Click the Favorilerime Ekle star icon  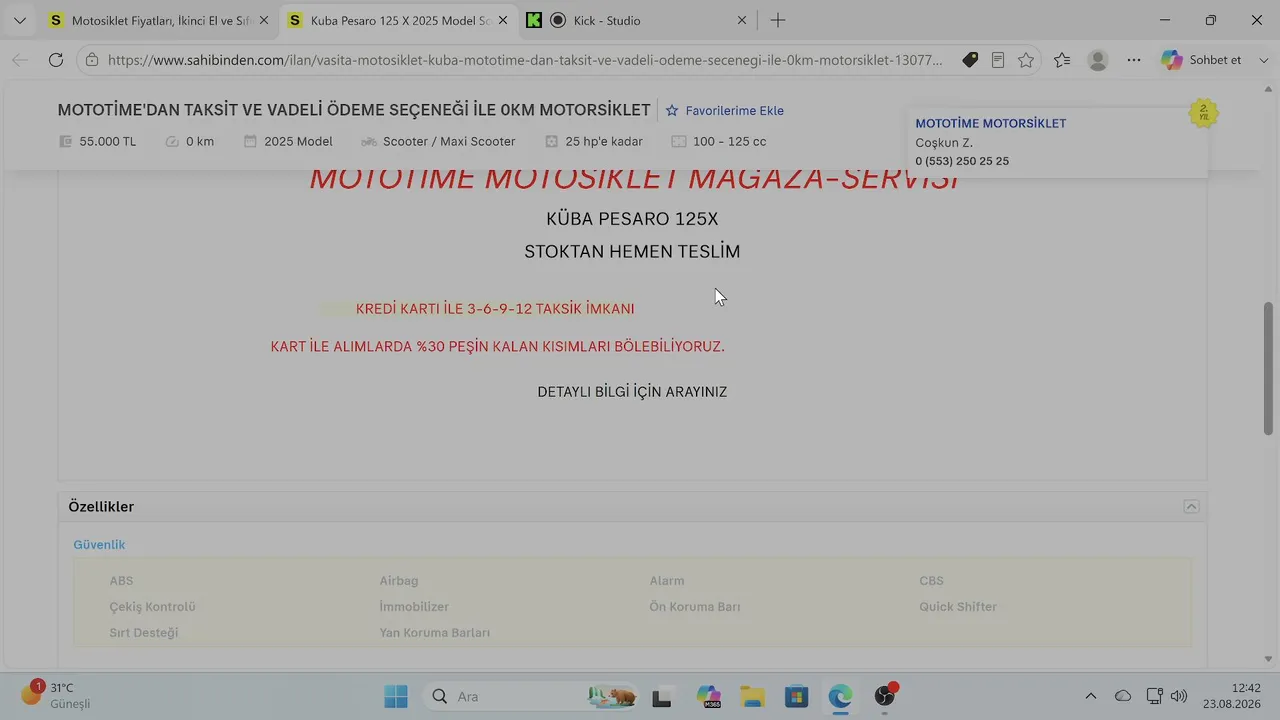tap(672, 111)
